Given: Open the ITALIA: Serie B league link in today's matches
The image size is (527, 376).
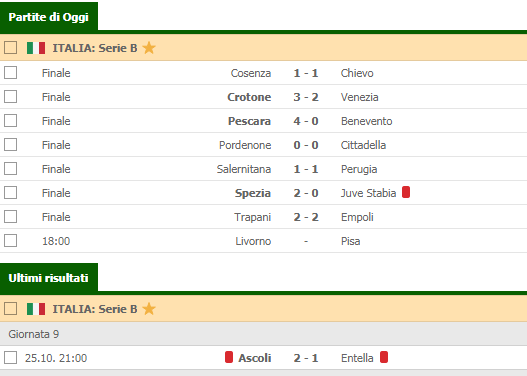Looking at the screenshot, I should [x=95, y=48].
